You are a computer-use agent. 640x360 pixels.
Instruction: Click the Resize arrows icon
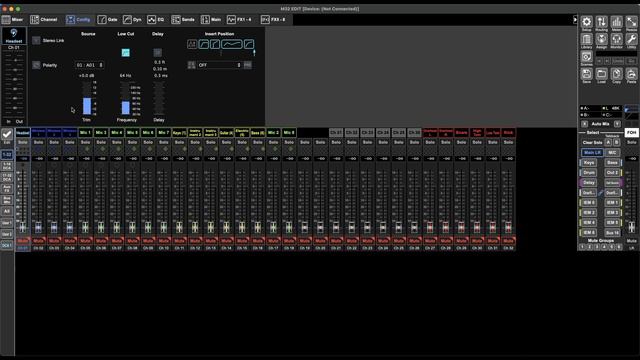[631, 22]
